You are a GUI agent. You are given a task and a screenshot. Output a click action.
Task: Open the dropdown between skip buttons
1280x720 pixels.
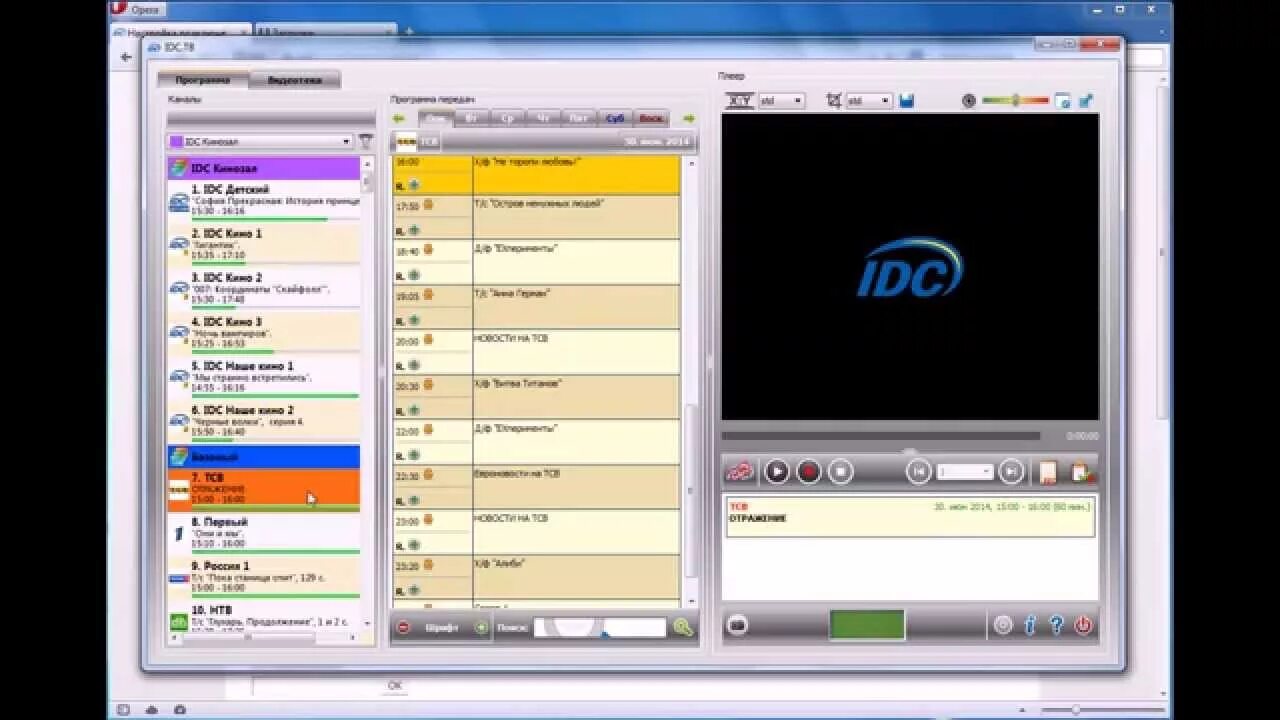965,471
